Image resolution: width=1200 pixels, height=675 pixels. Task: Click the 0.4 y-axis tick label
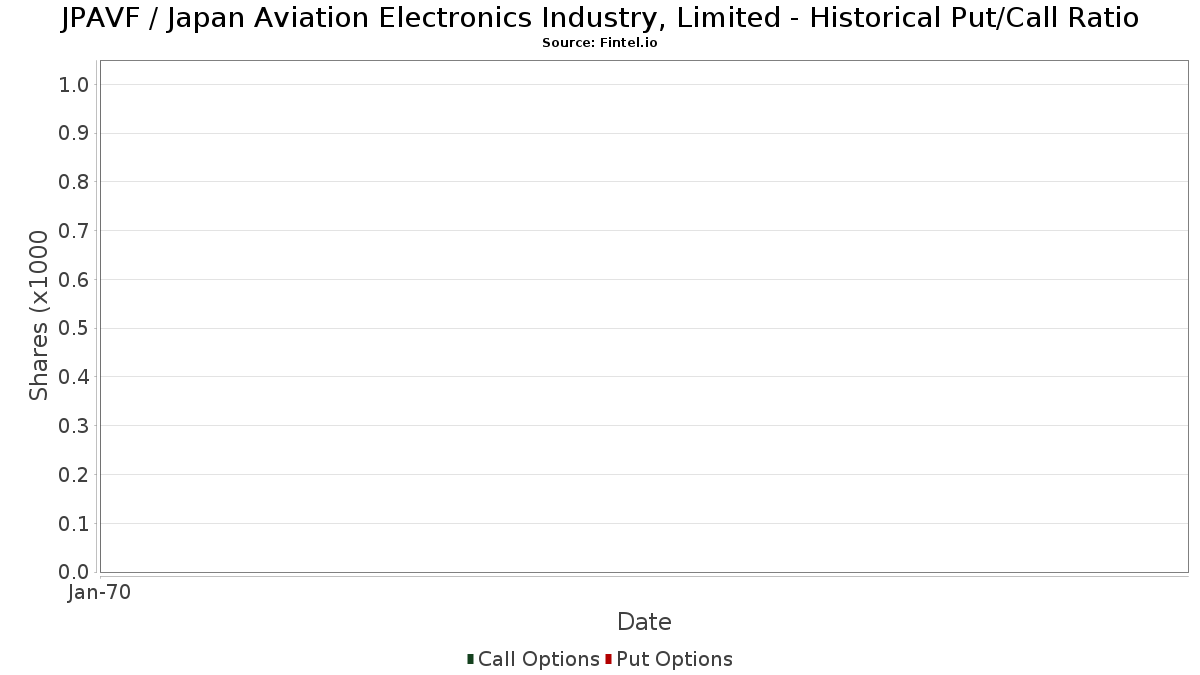click(75, 377)
